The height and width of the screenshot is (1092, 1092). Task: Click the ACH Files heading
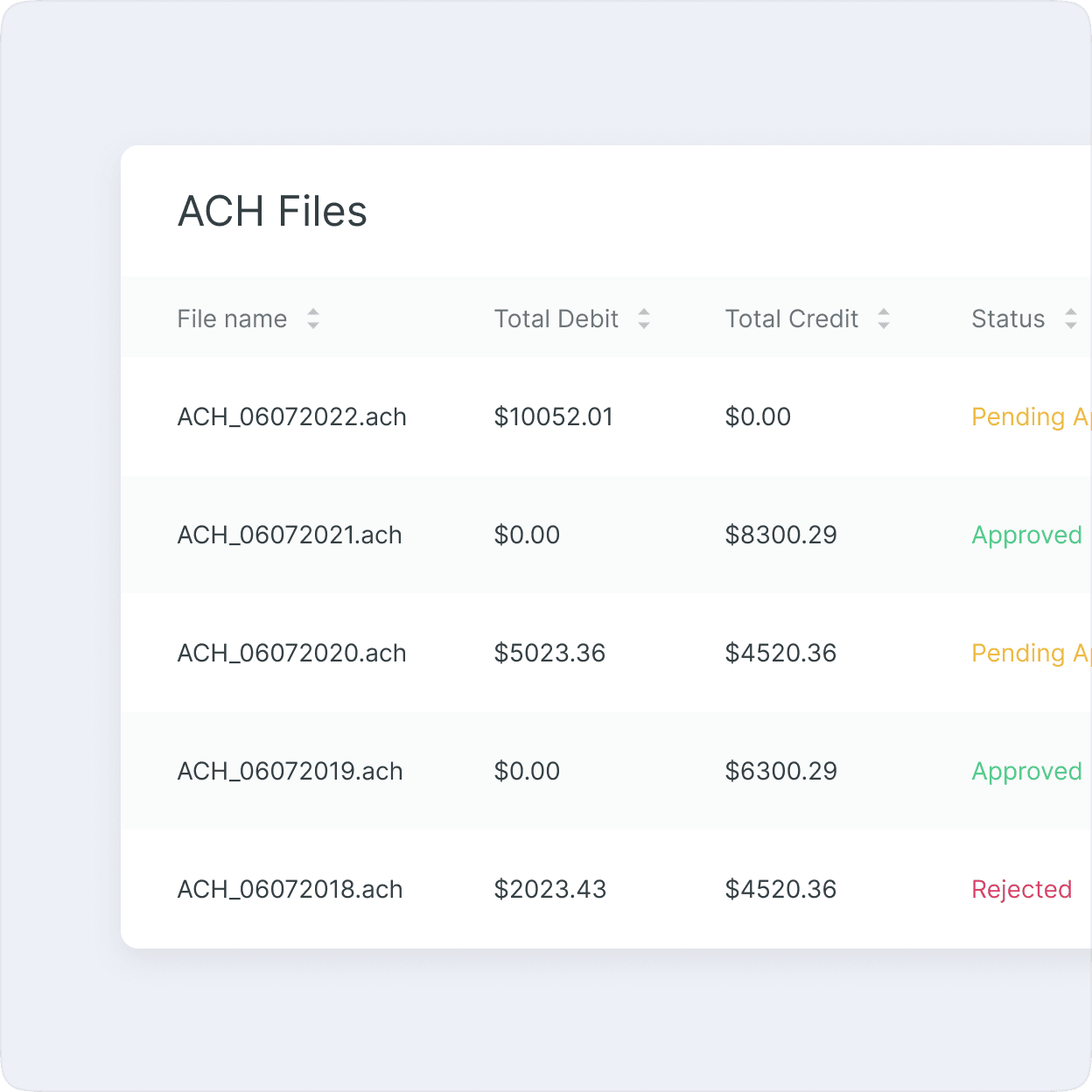272,212
